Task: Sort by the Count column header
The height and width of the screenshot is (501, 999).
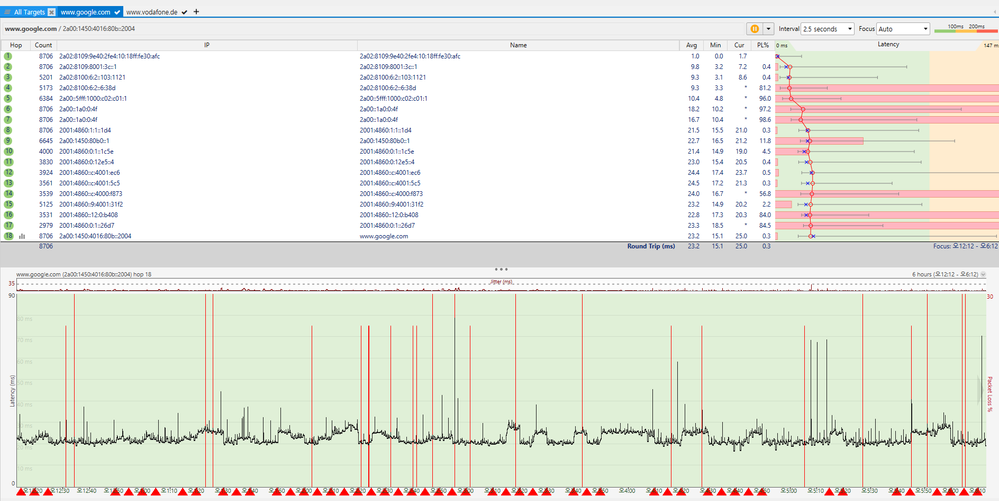Action: 44,45
